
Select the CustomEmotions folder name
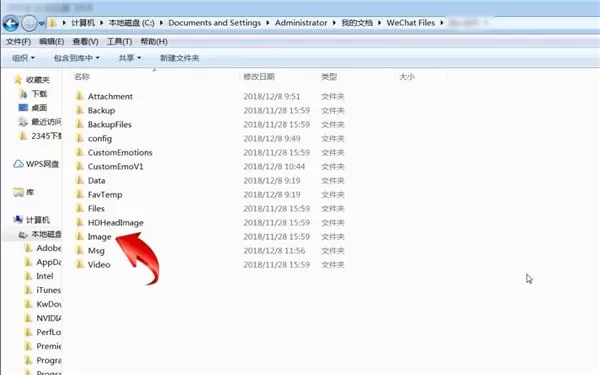pos(120,152)
